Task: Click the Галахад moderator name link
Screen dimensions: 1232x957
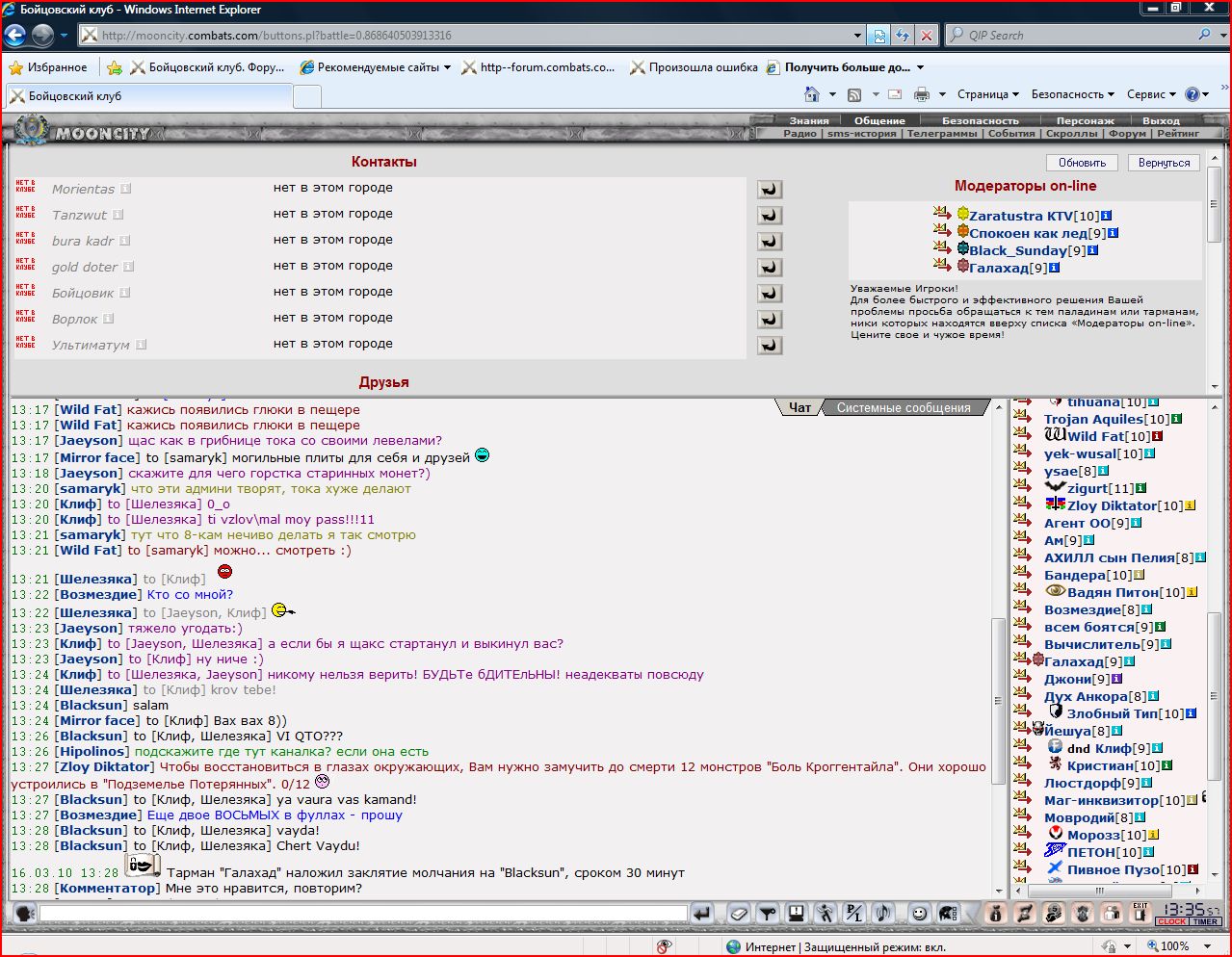Action: pos(998,268)
